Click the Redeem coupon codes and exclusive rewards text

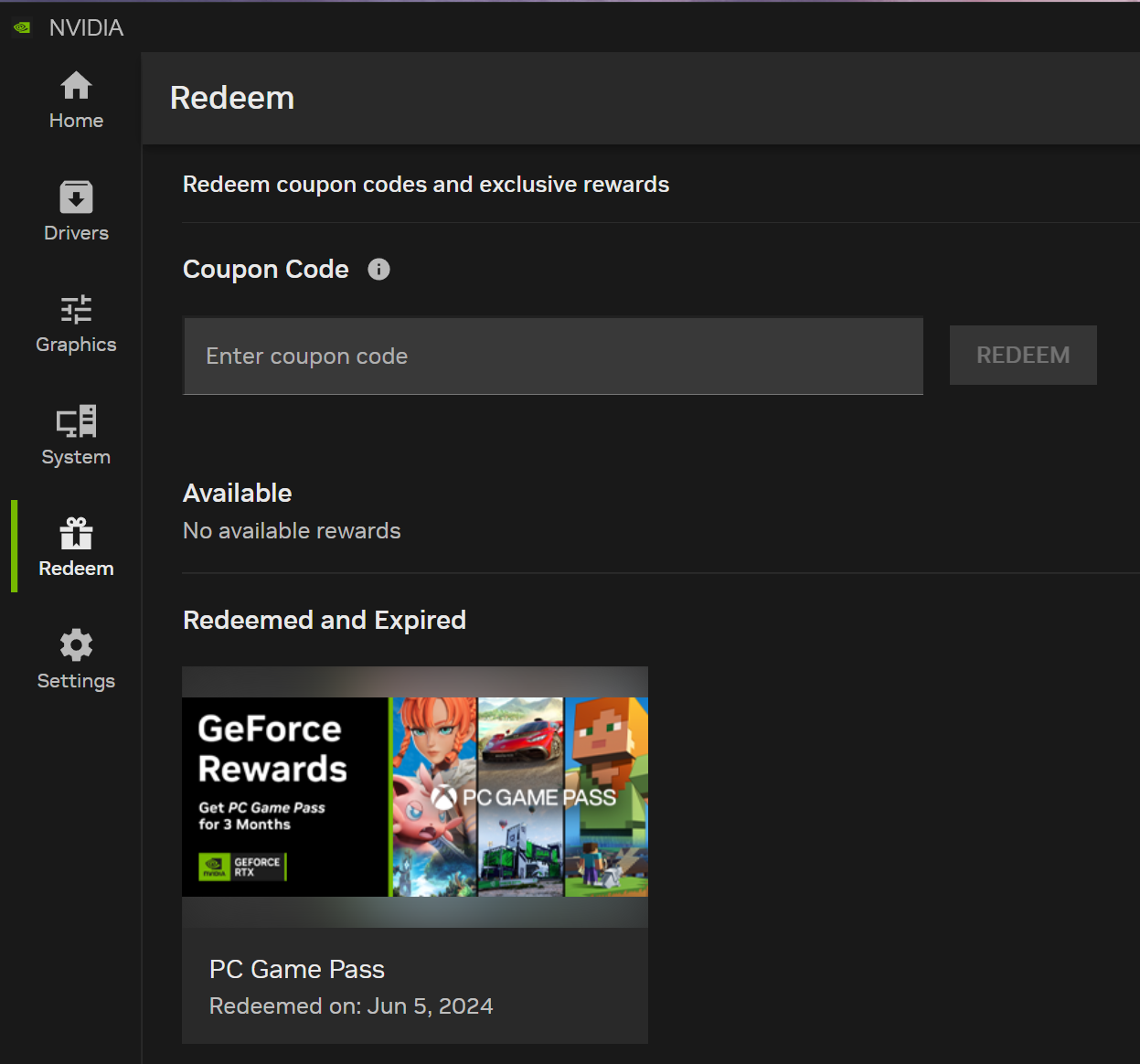[426, 185]
